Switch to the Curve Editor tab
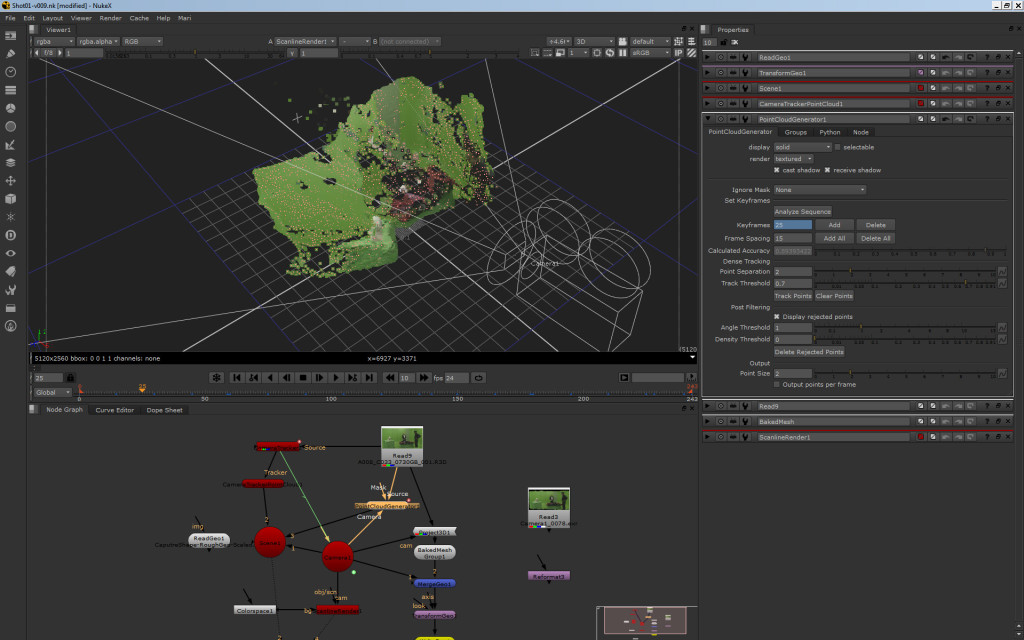This screenshot has height=640, width=1024. click(114, 410)
